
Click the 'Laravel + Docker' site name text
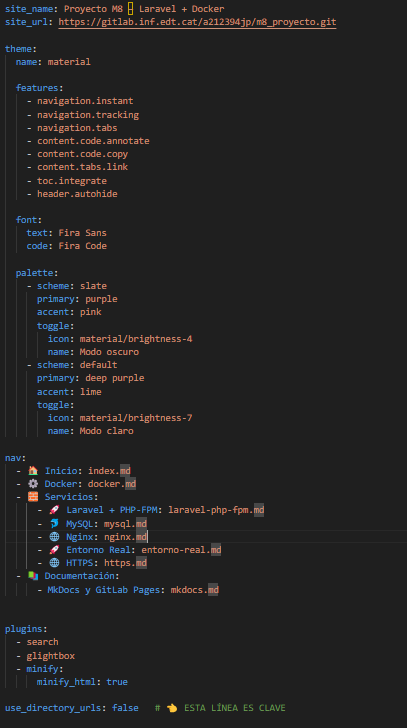pos(181,9)
